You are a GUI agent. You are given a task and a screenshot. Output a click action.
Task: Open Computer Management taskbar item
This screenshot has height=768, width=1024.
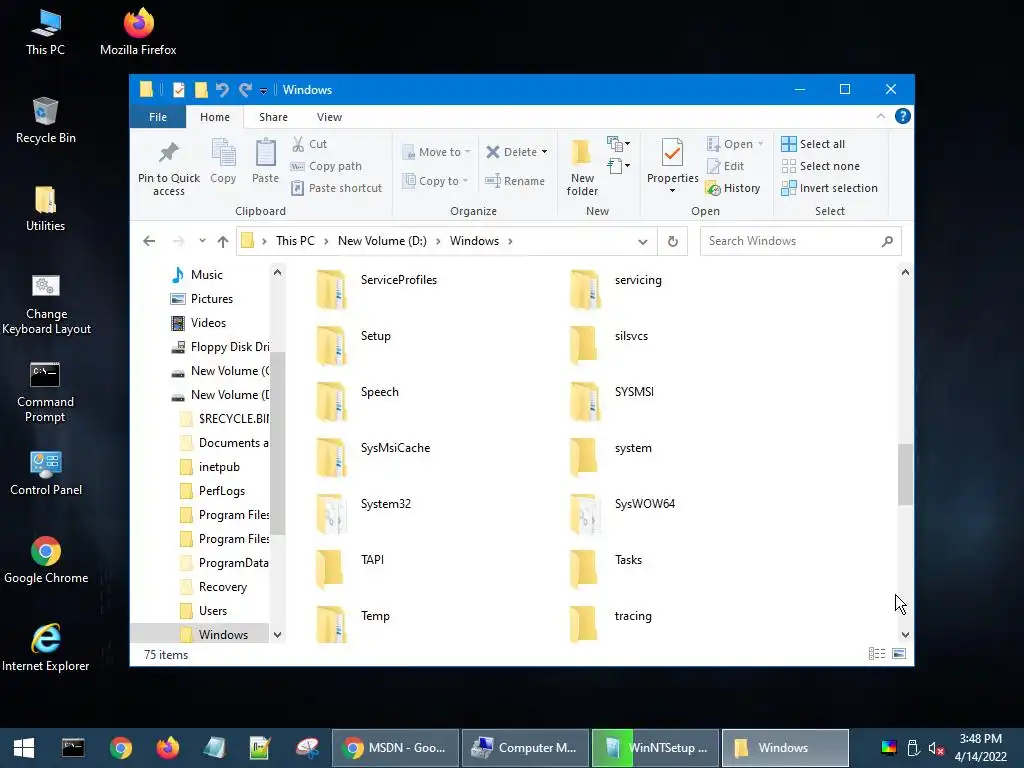click(x=525, y=748)
